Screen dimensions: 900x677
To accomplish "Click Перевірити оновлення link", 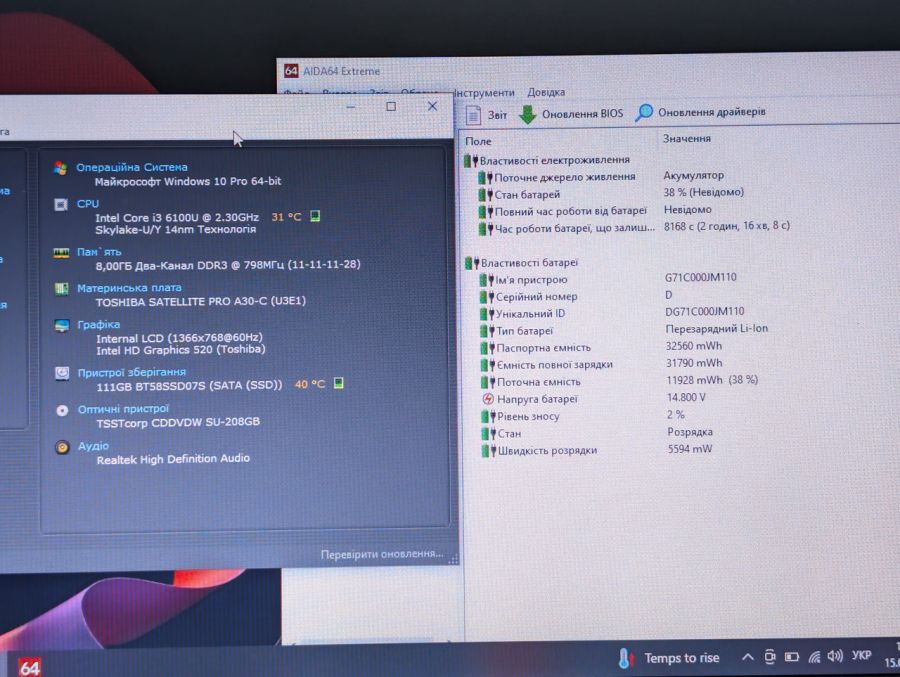I will click(x=382, y=554).
